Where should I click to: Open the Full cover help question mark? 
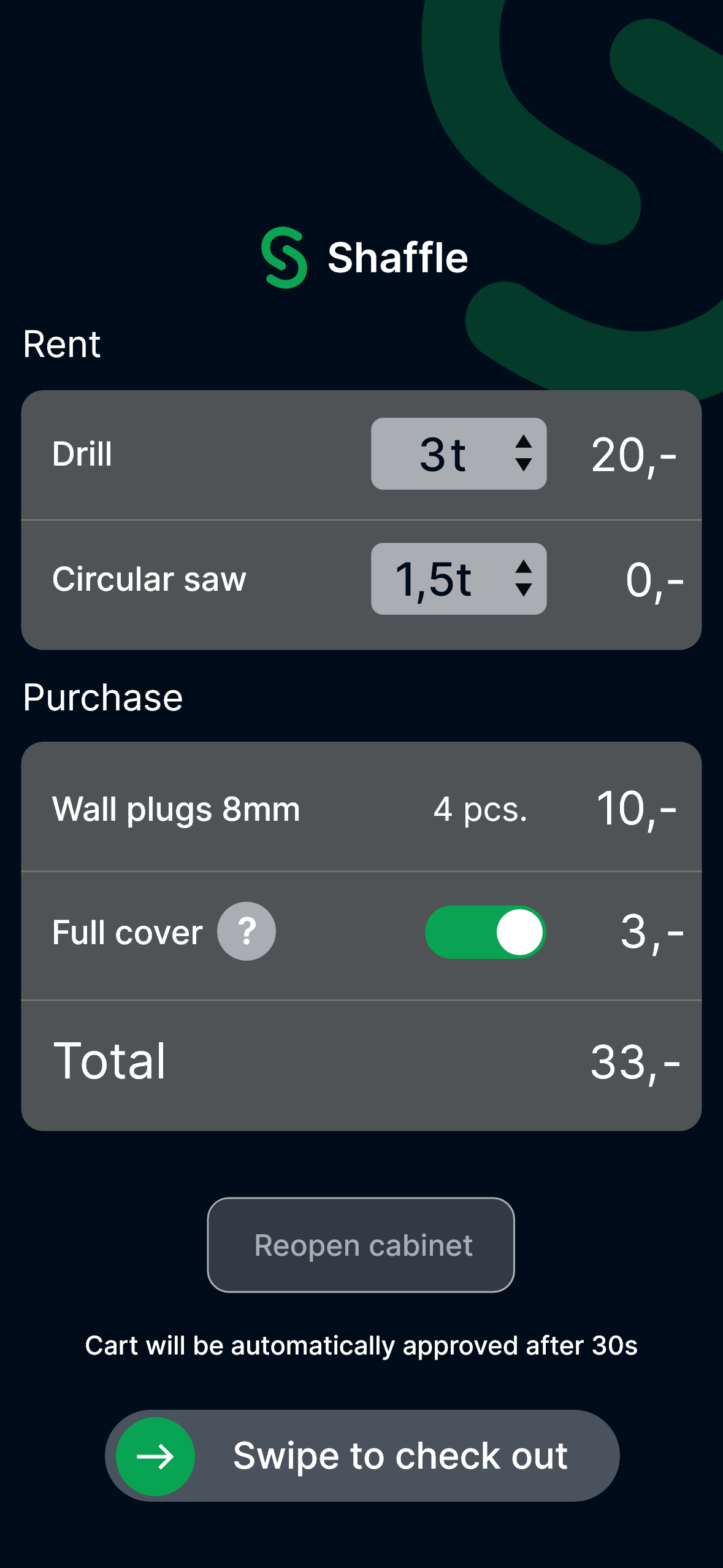point(247,931)
